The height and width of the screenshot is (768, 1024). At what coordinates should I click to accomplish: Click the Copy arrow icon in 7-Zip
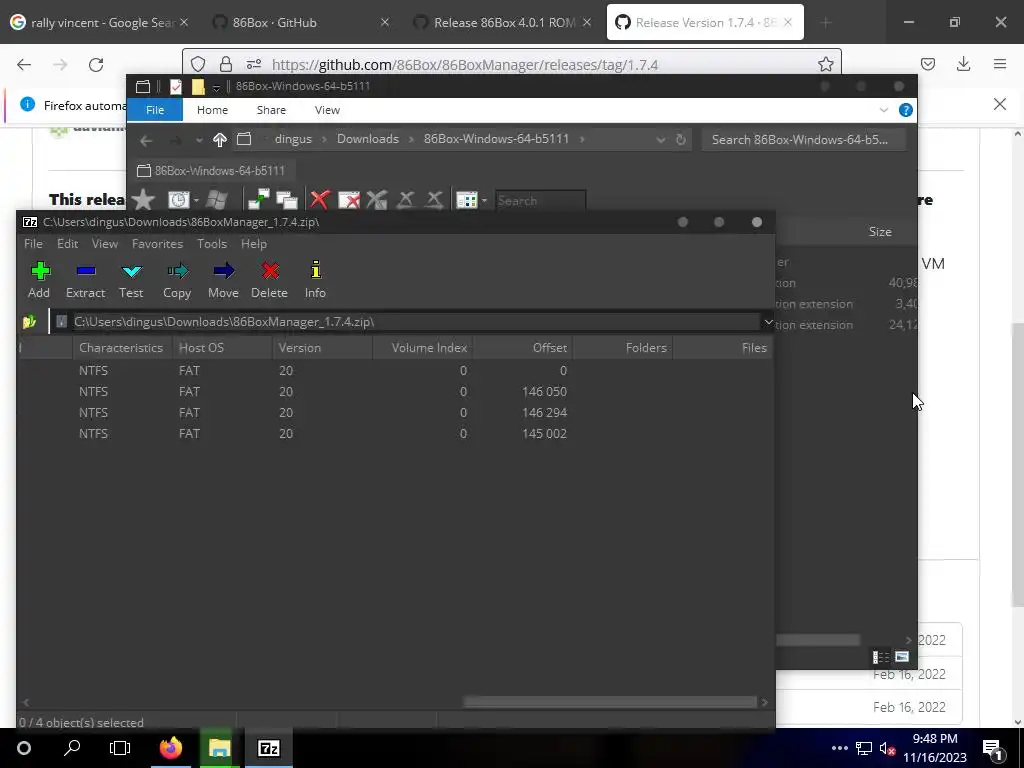(x=177, y=270)
